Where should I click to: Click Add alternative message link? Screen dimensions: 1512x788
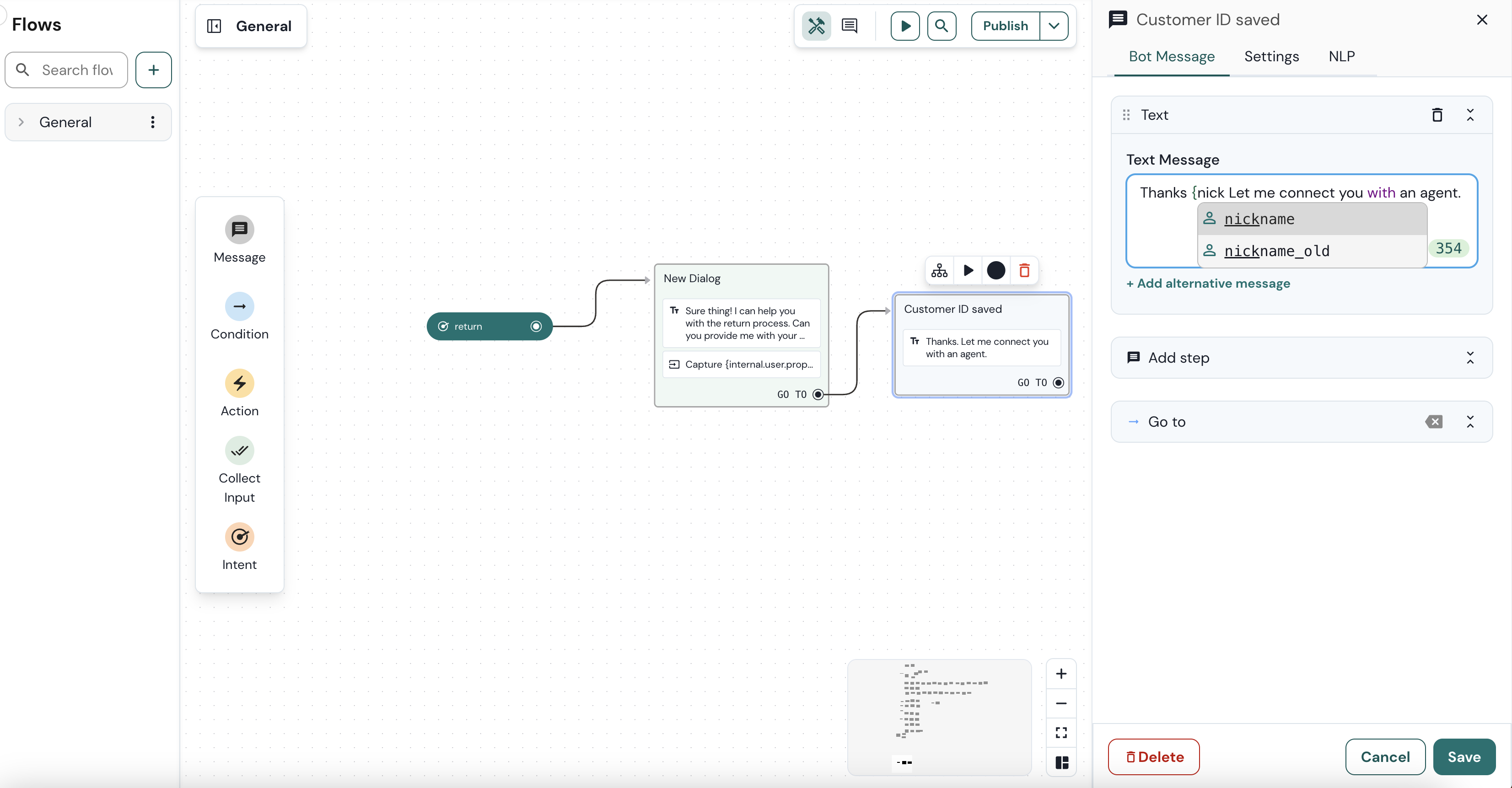pos(1208,284)
